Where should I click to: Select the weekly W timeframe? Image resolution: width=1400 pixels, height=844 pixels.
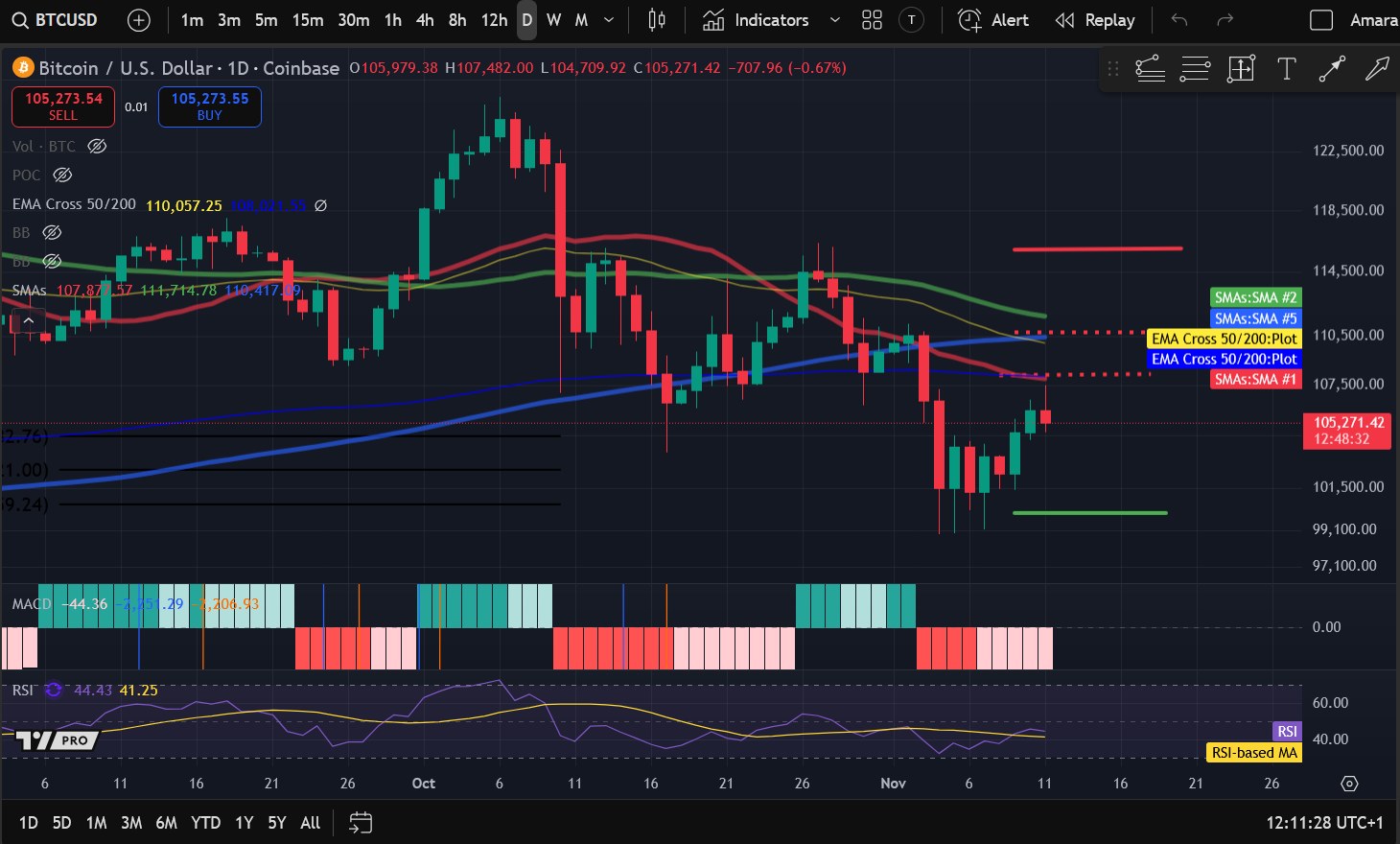[554, 20]
